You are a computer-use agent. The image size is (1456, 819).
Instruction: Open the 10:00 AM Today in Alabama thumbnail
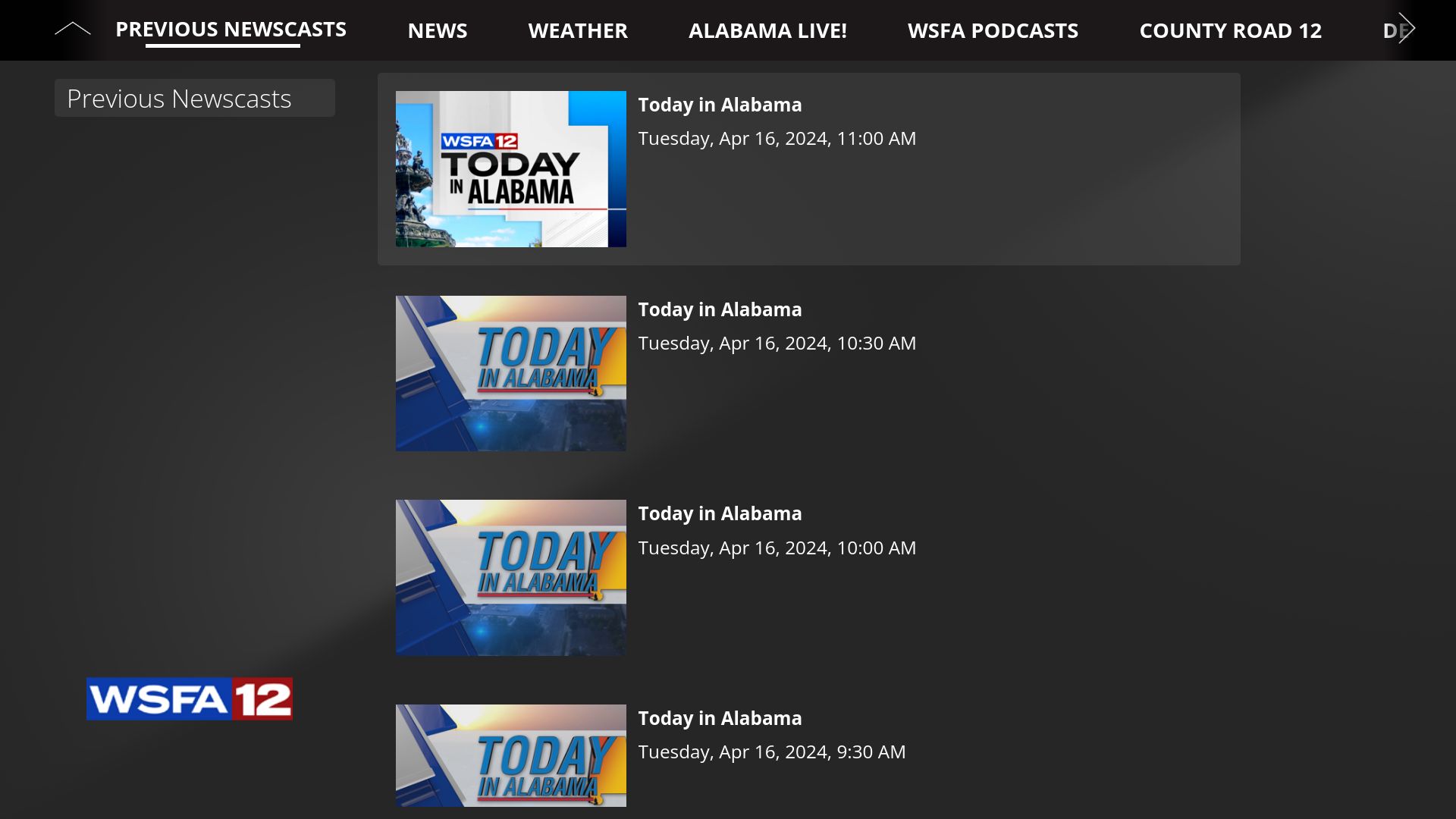point(510,576)
